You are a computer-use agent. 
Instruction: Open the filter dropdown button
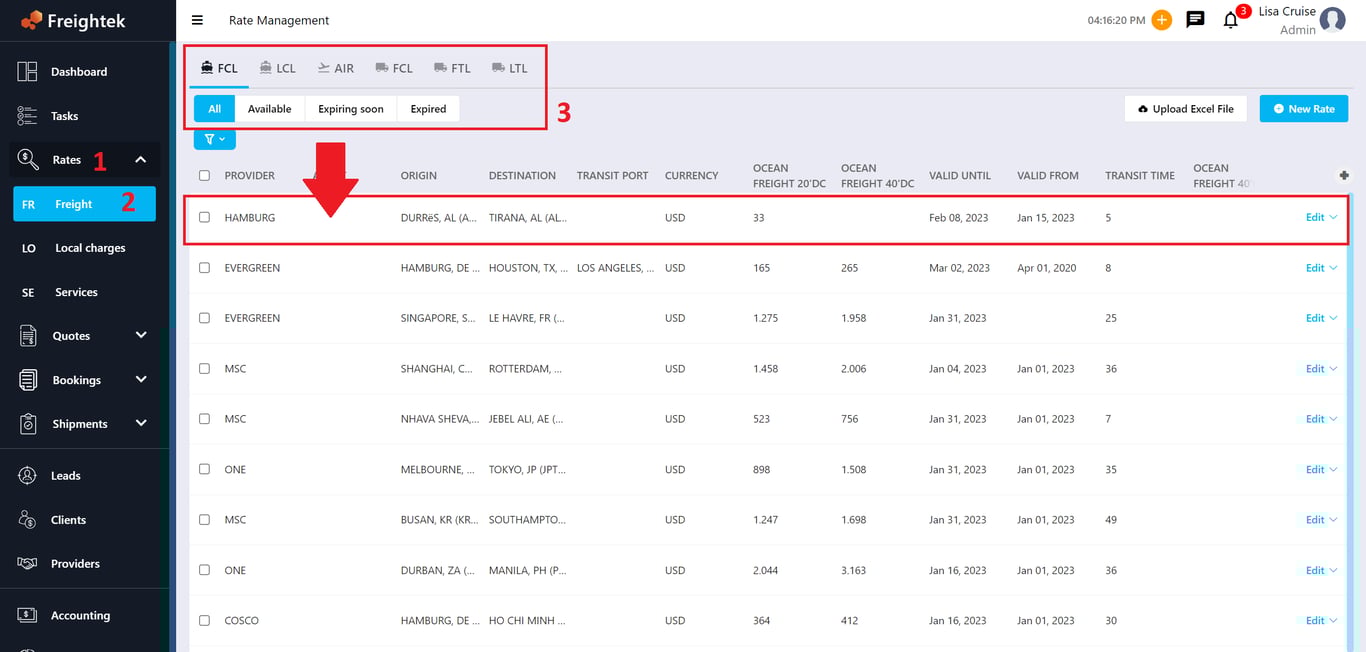tap(215, 139)
